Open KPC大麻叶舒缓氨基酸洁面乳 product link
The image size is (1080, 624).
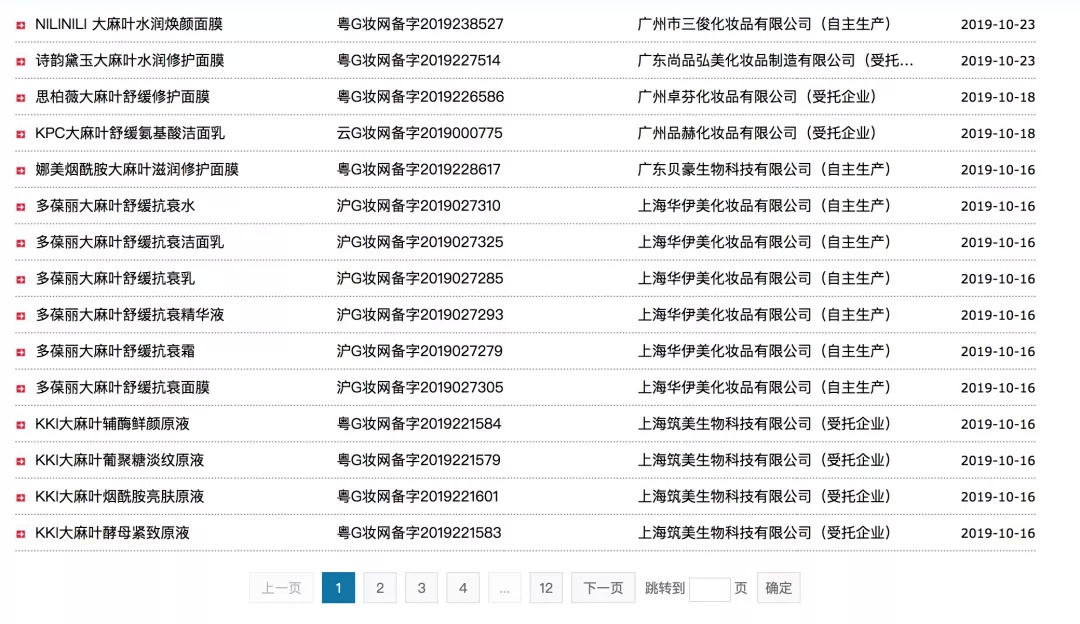pos(129,134)
